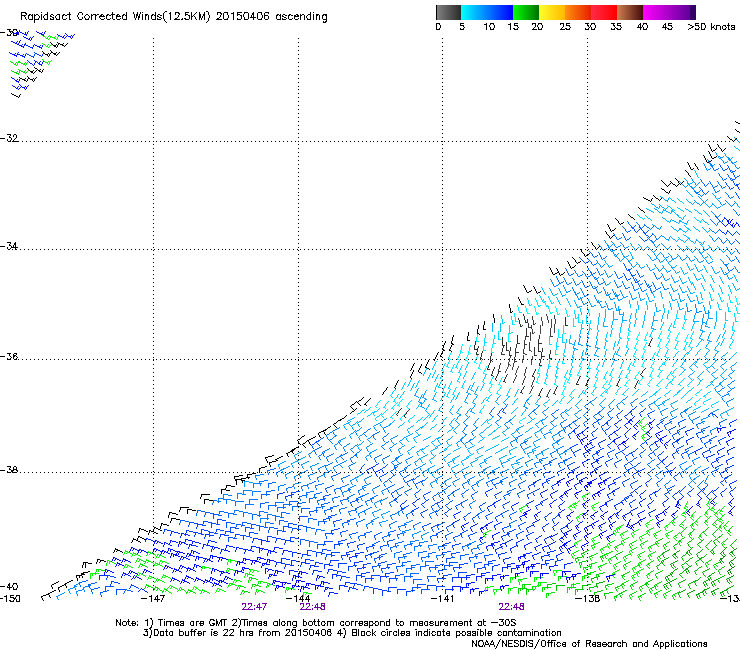Click the '22:48' time label between -141 and -138
The height and width of the screenshot is (650, 740).
(512, 607)
